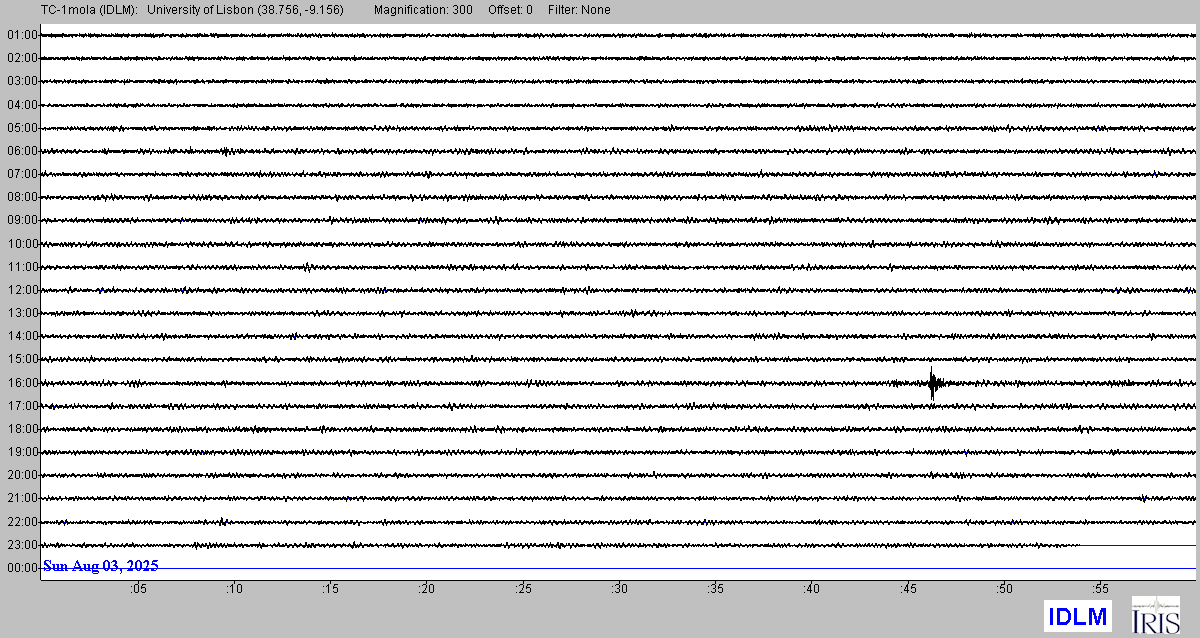
Task: Click the :25 minute axis label
Action: pos(523,591)
